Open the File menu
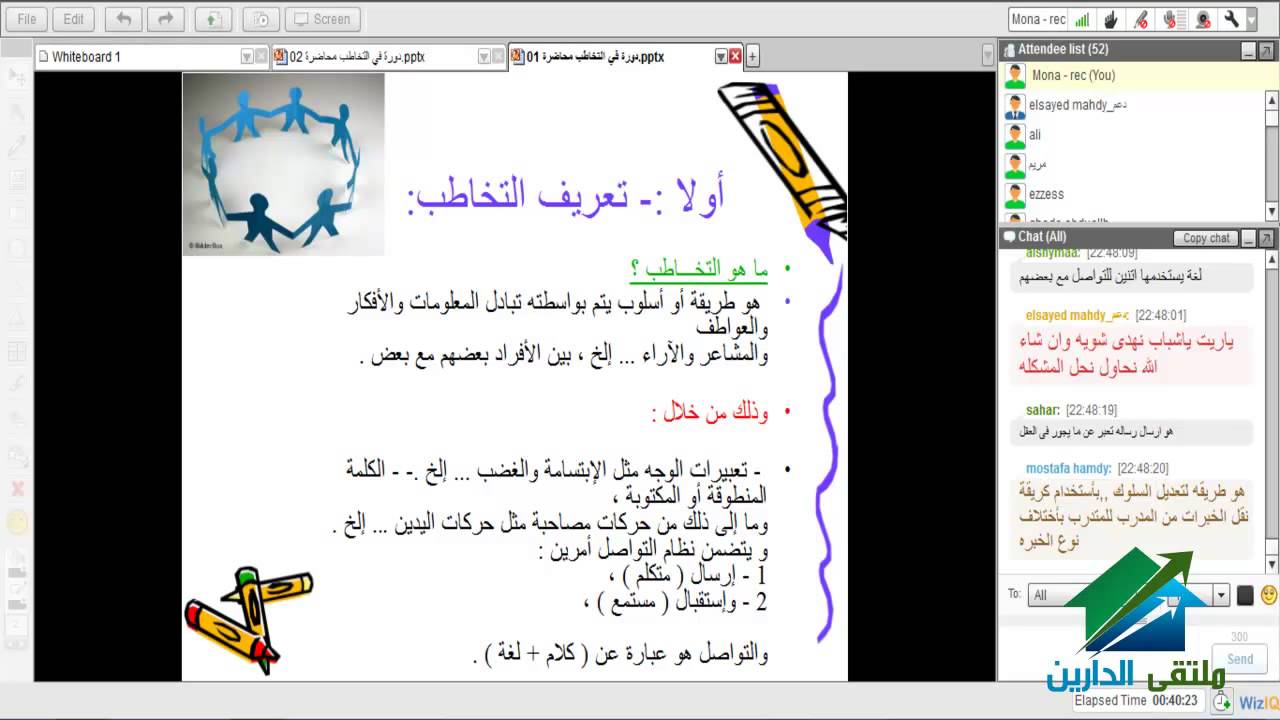The width and height of the screenshot is (1280, 720). 27,19
